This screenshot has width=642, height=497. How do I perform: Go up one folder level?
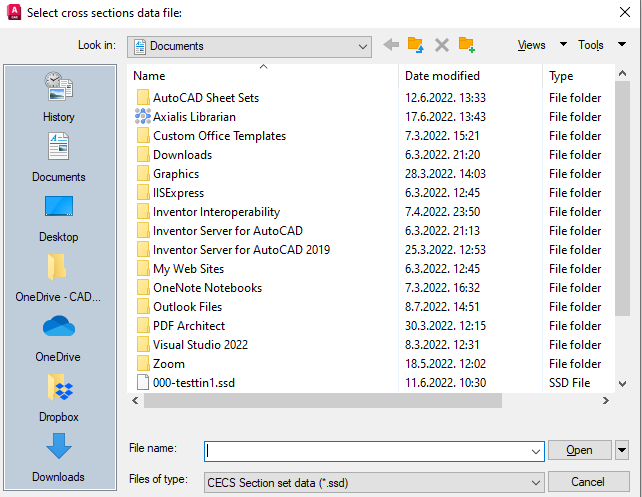pyautogui.click(x=416, y=45)
